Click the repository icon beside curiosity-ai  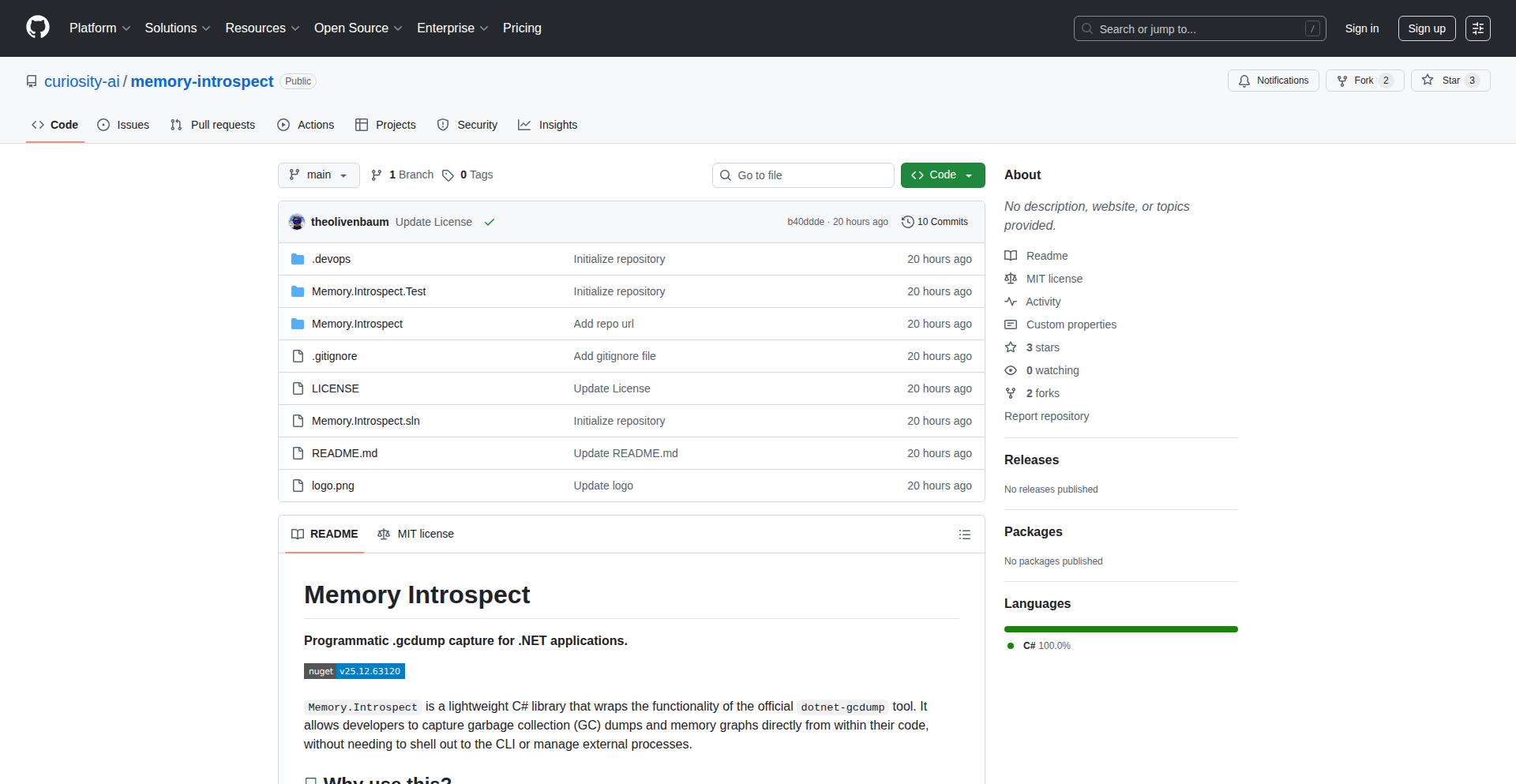[x=32, y=81]
